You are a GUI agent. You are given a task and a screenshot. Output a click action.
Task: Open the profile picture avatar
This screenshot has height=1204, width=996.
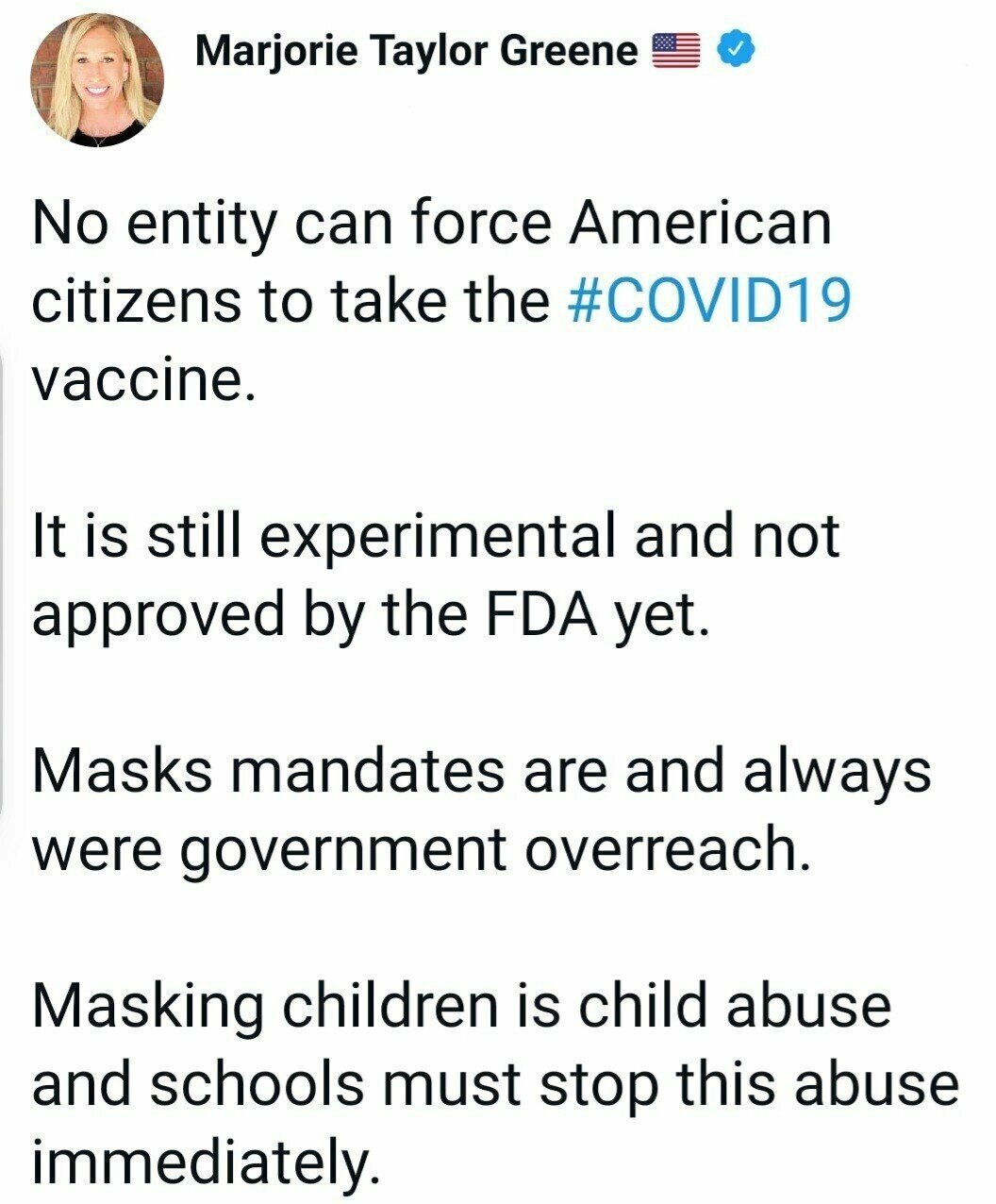pos(97,80)
